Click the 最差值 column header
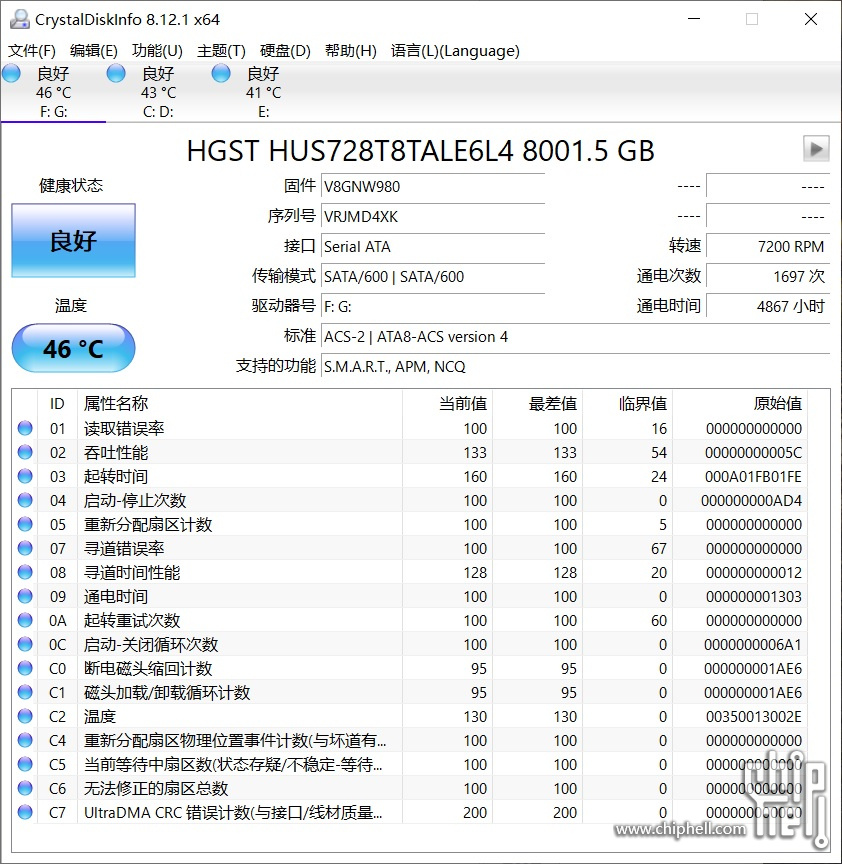842x864 pixels. (537, 404)
